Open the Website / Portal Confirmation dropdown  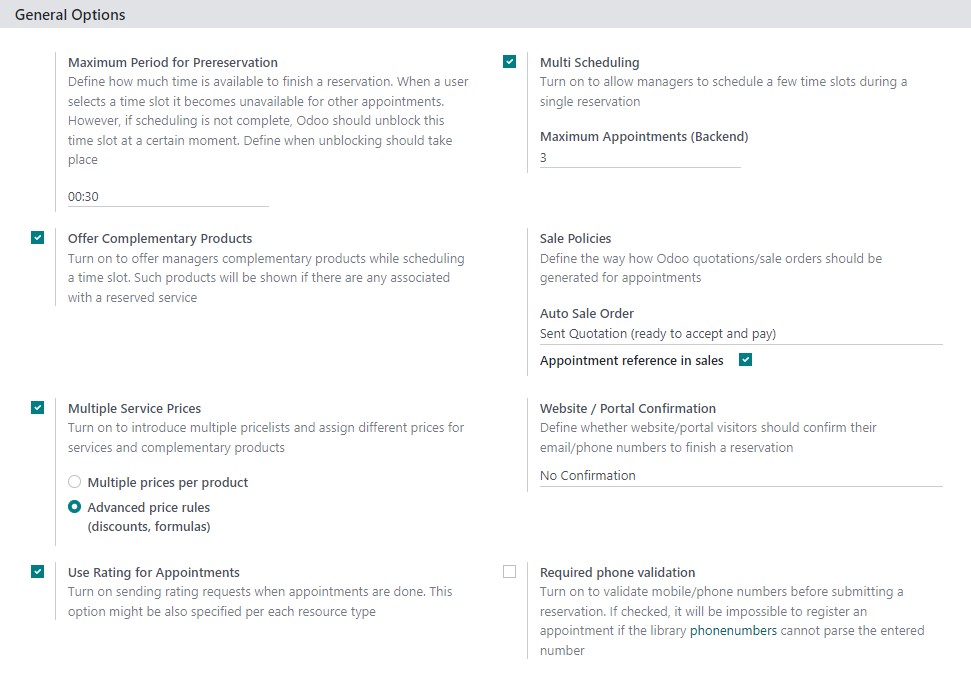pos(741,475)
